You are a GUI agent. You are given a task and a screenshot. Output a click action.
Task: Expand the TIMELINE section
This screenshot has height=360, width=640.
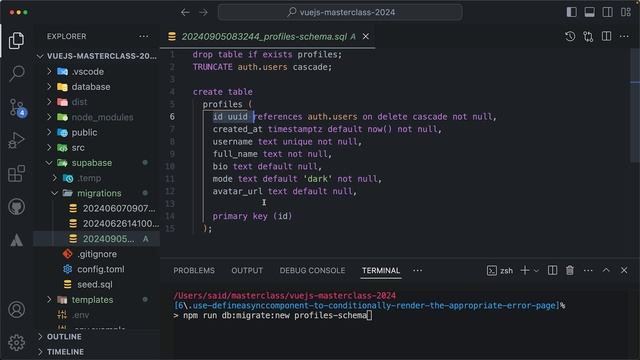(x=96, y=351)
